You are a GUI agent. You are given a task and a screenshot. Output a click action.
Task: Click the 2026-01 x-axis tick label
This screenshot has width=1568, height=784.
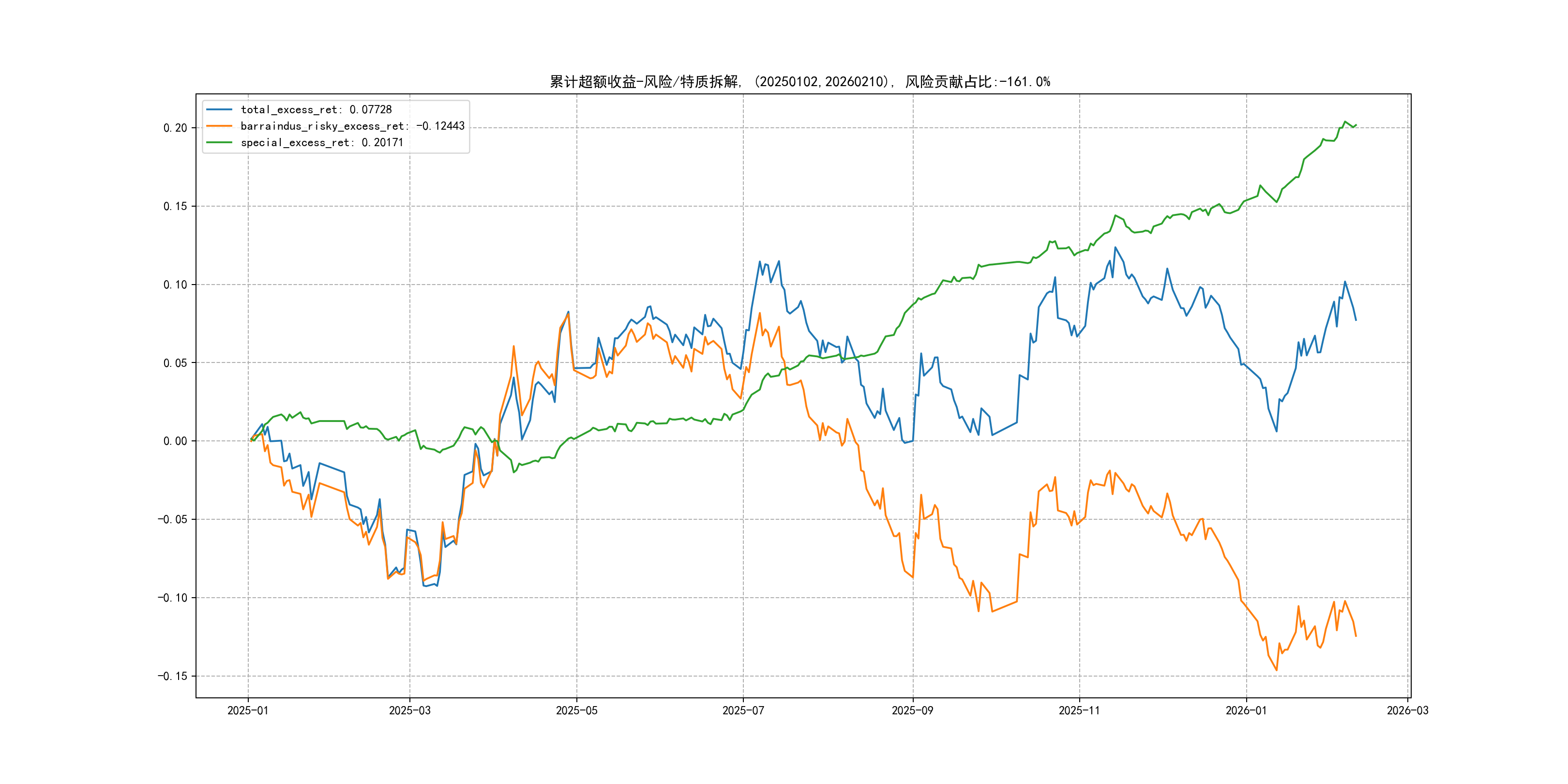[x=1246, y=710]
